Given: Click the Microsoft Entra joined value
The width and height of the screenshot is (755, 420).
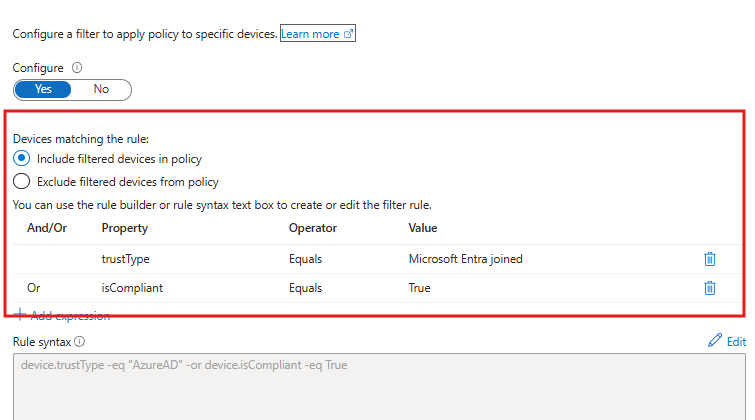Looking at the screenshot, I should click(x=465, y=259).
